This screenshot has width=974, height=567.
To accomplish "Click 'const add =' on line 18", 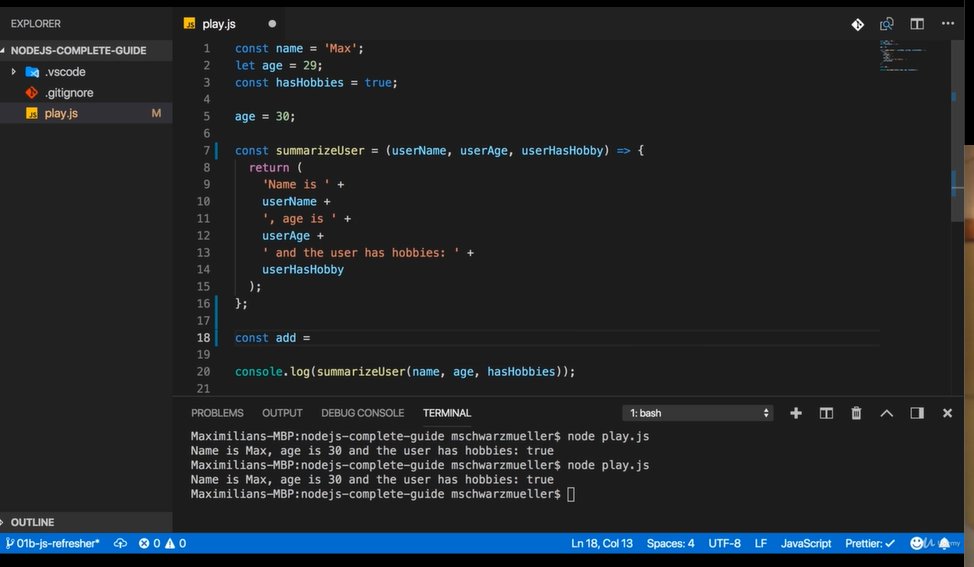I will [x=272, y=338].
